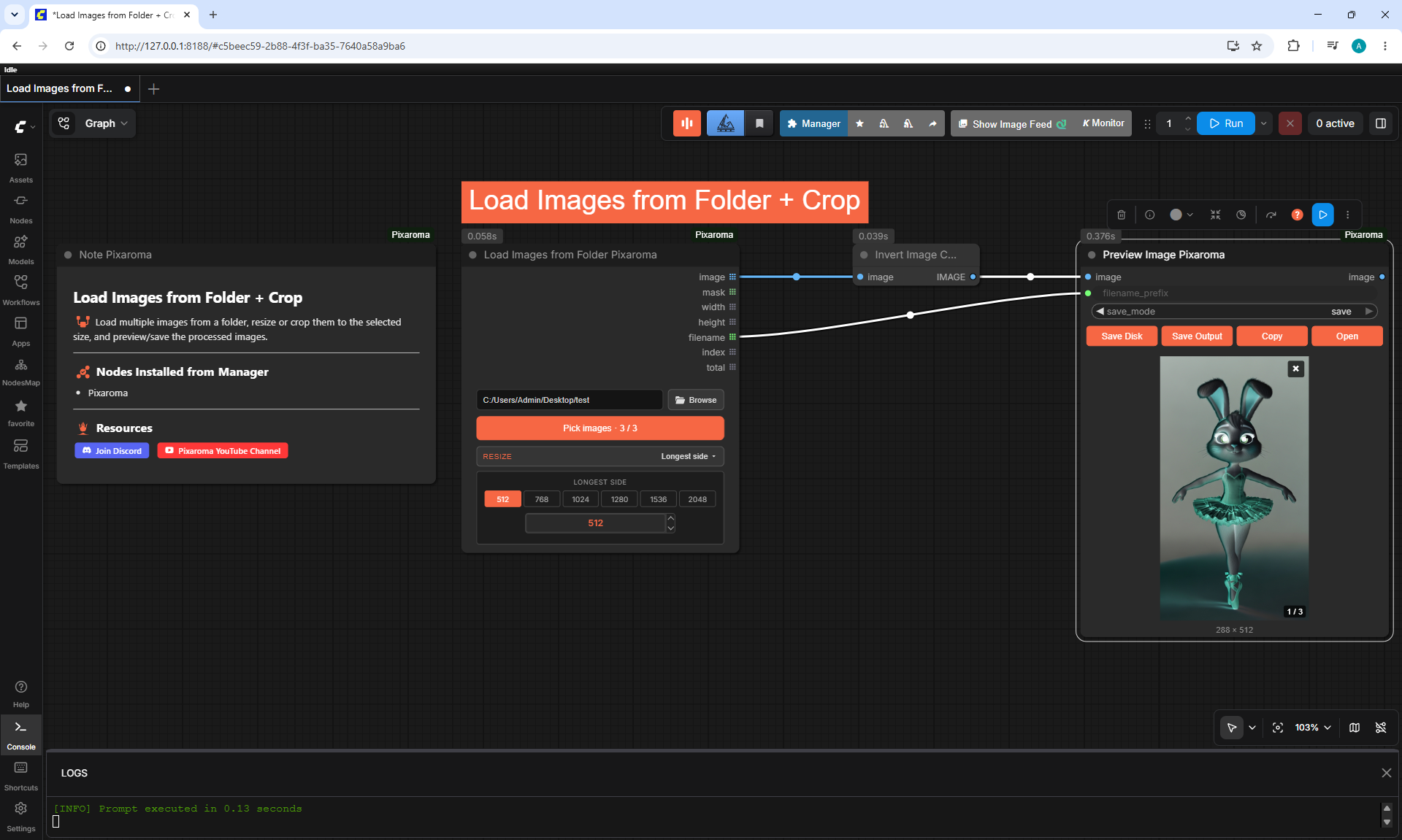Select the 512 longest side preset

502,499
